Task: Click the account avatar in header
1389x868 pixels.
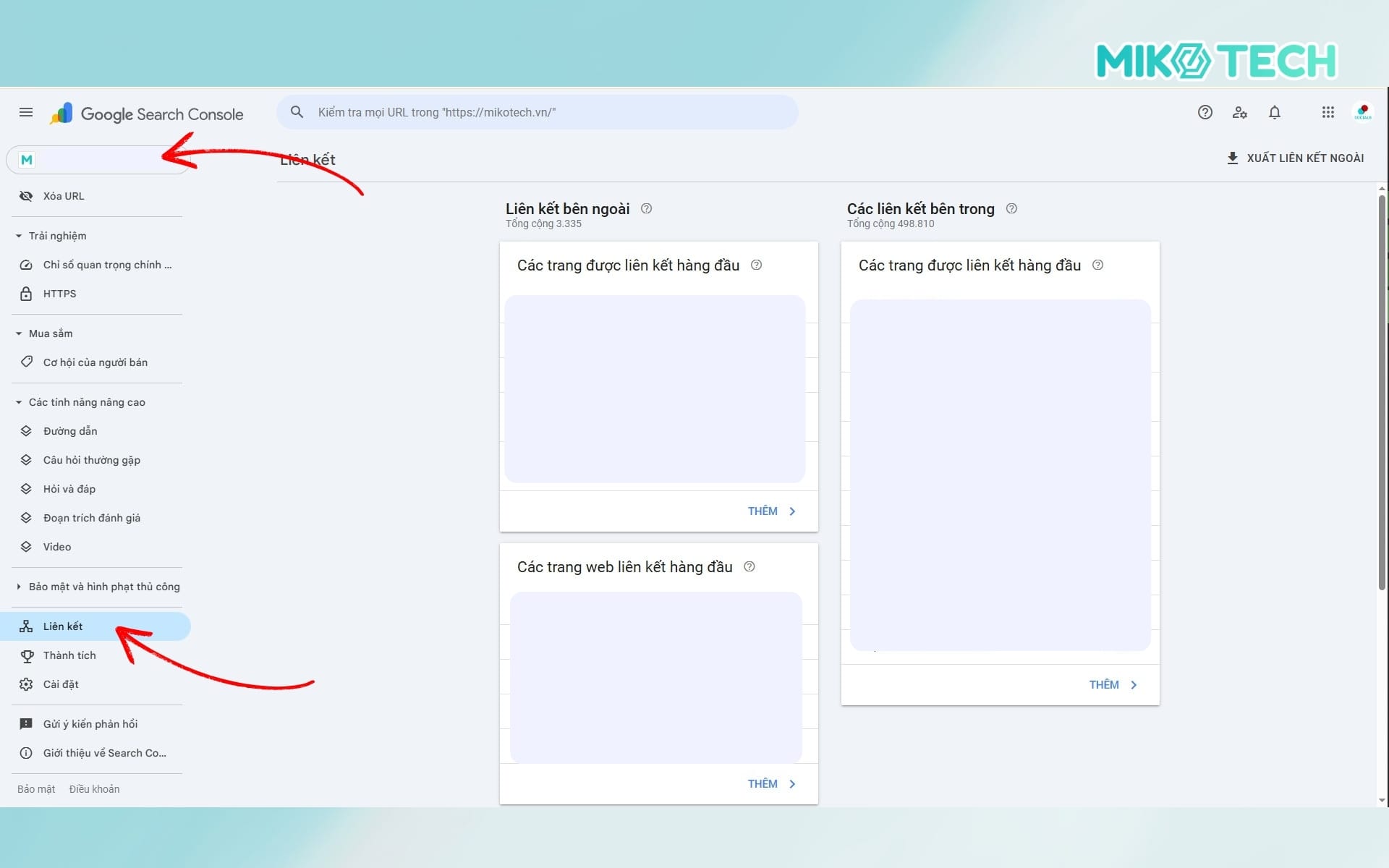Action: pyautogui.click(x=1363, y=112)
